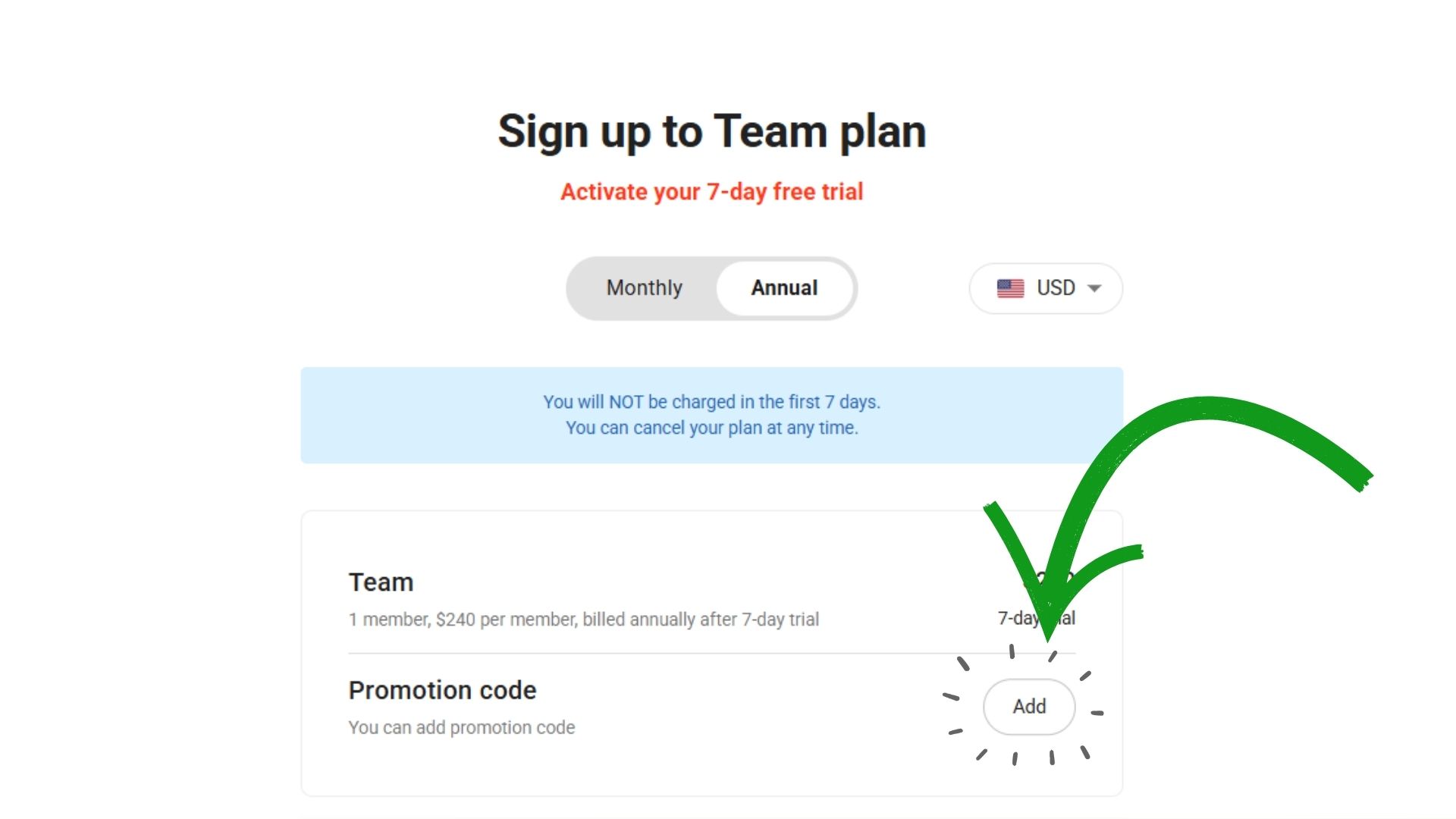Image resolution: width=1456 pixels, height=819 pixels.
Task: Click the Team plan title
Action: pyautogui.click(x=381, y=582)
